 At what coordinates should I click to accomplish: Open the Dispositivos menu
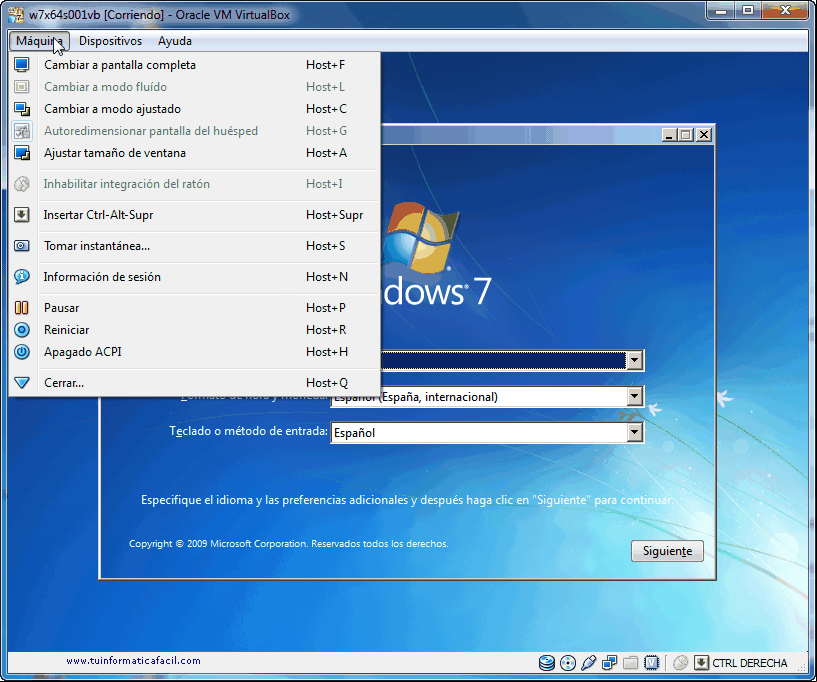tap(110, 41)
